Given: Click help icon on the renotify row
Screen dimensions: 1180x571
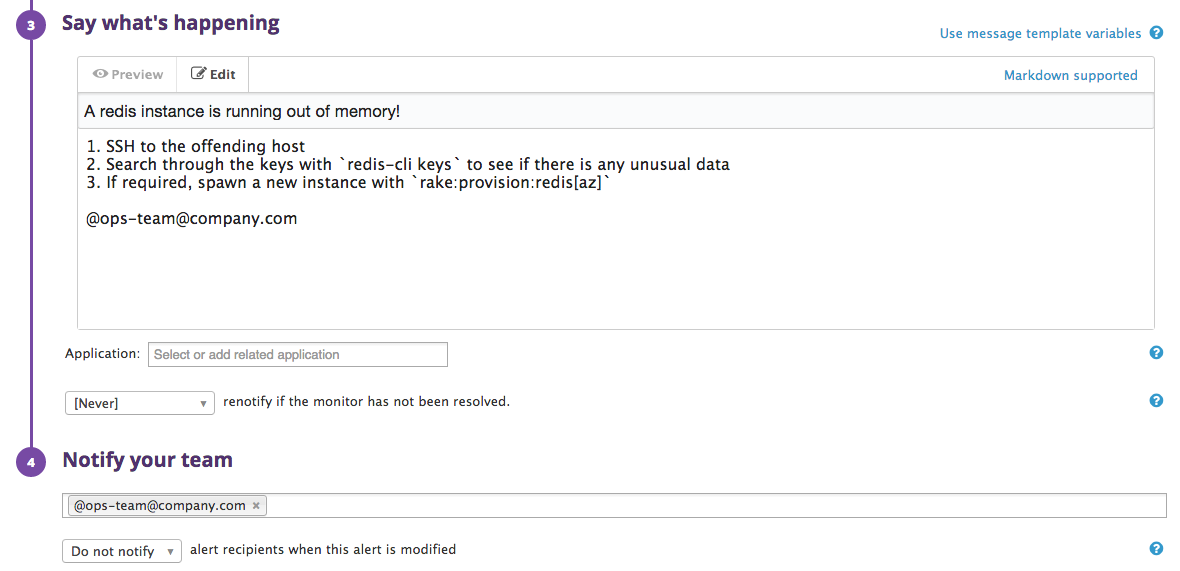Looking at the screenshot, I should [1156, 401].
